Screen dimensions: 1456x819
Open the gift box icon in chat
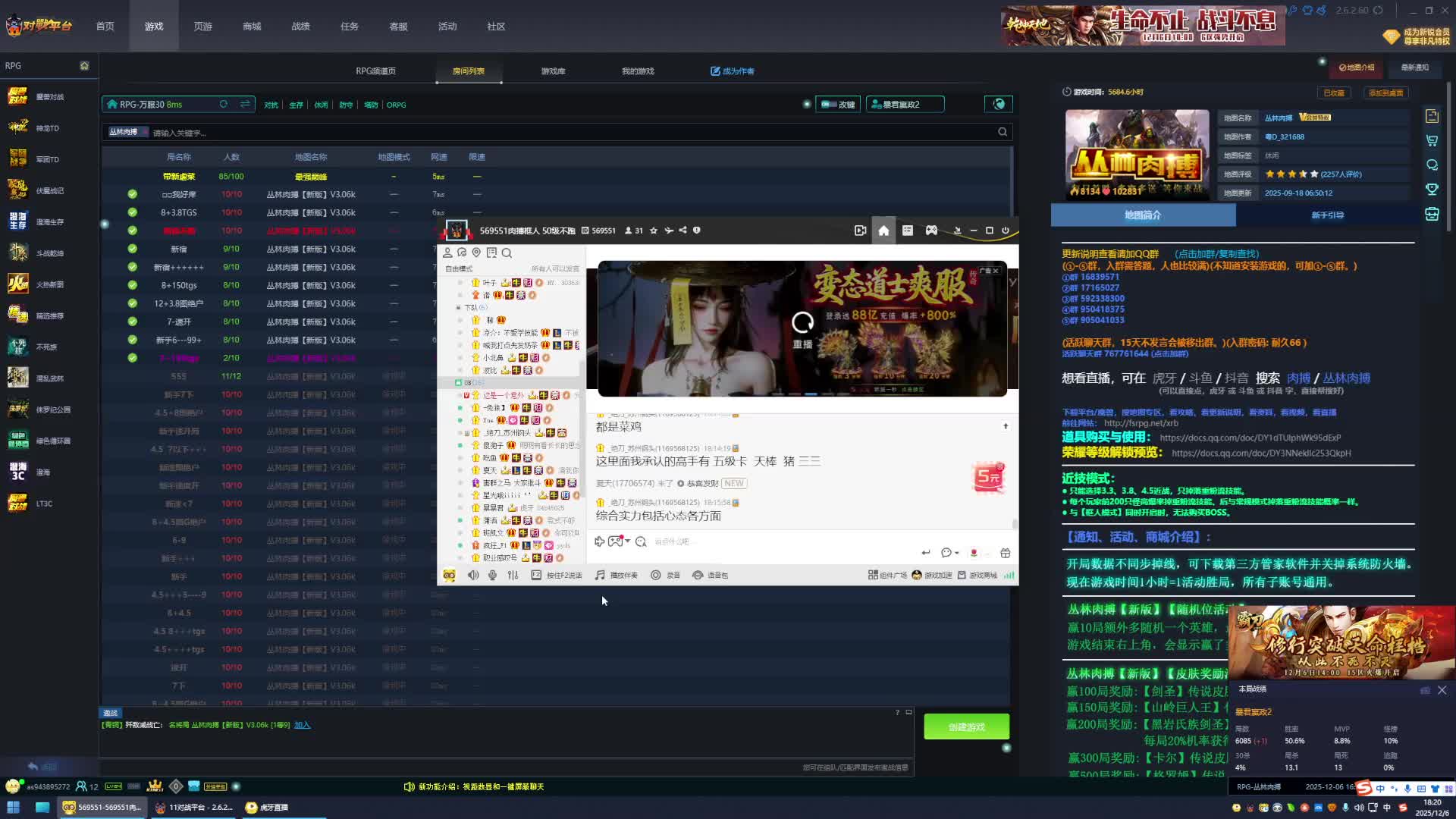[x=1006, y=553]
